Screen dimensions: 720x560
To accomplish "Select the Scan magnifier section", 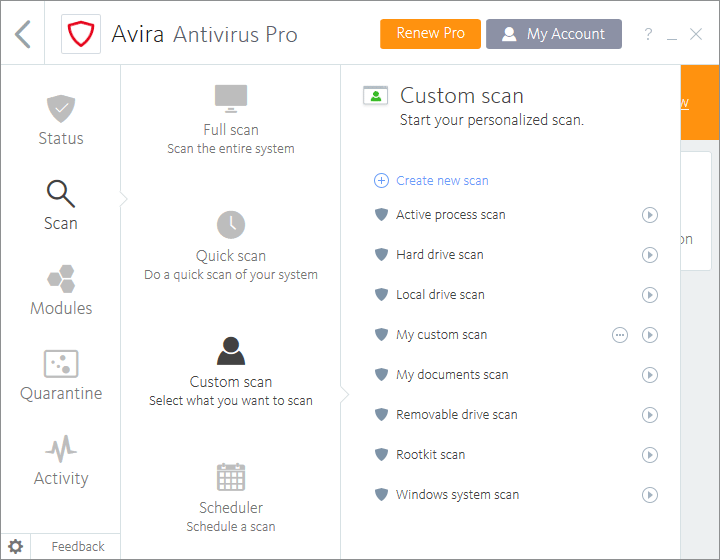I will pyautogui.click(x=61, y=205).
